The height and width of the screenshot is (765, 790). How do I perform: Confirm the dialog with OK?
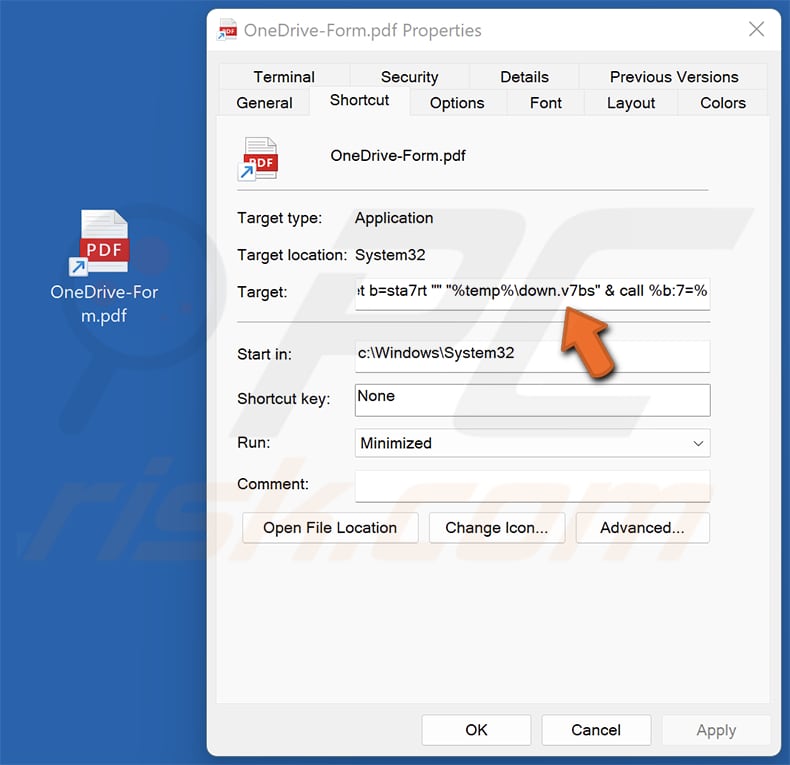(476, 730)
